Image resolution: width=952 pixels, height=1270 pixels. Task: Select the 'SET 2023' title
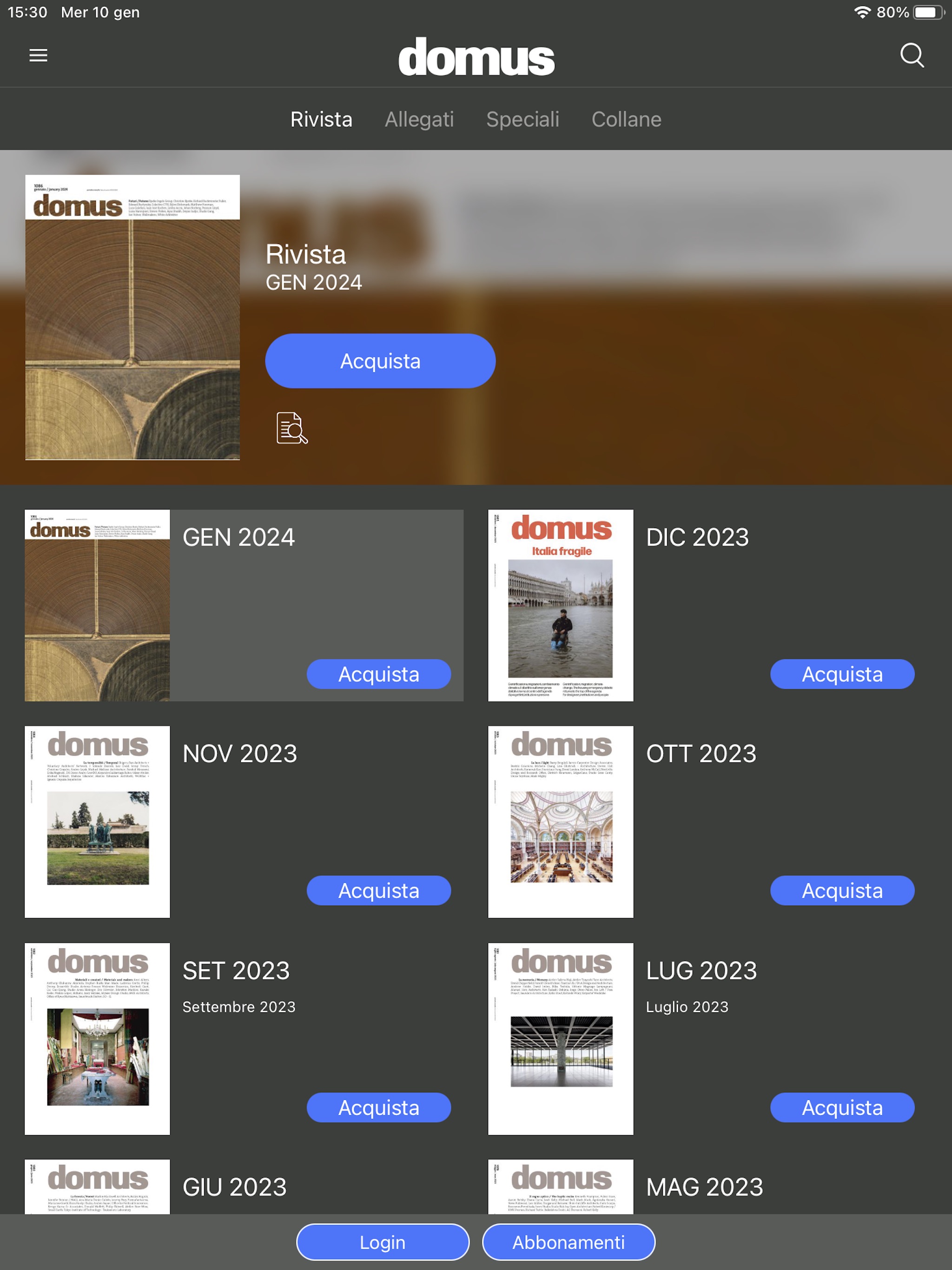236,971
